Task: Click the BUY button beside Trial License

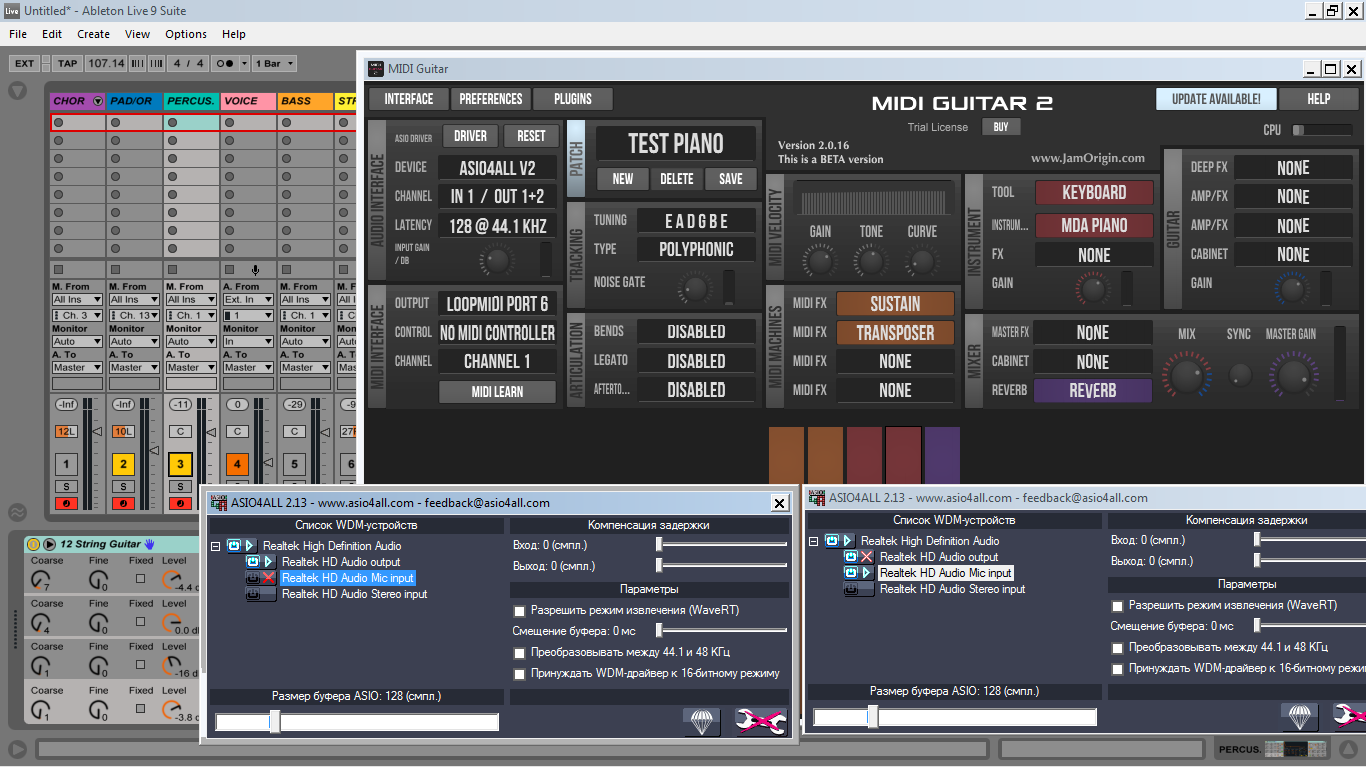Action: pyautogui.click(x=1001, y=127)
